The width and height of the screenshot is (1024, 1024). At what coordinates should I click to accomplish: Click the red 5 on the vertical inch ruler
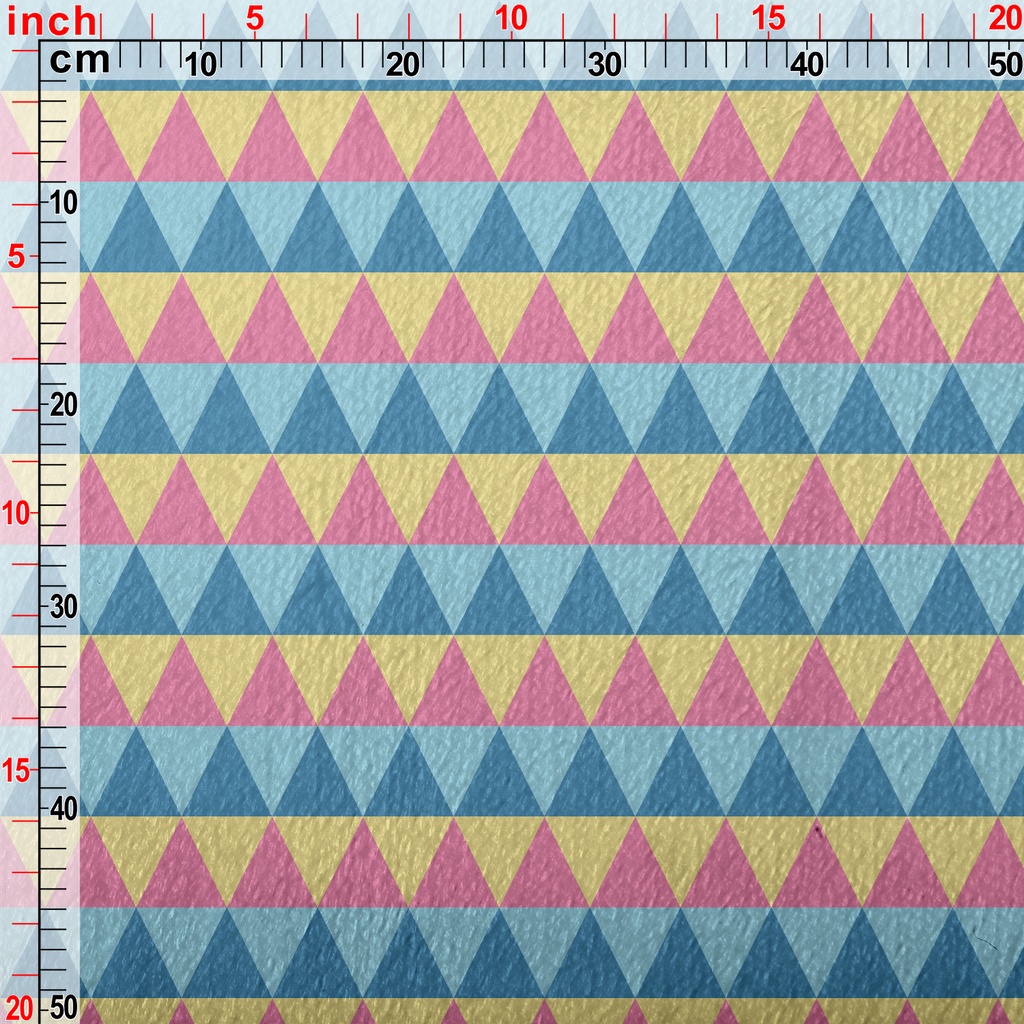pyautogui.click(x=17, y=257)
